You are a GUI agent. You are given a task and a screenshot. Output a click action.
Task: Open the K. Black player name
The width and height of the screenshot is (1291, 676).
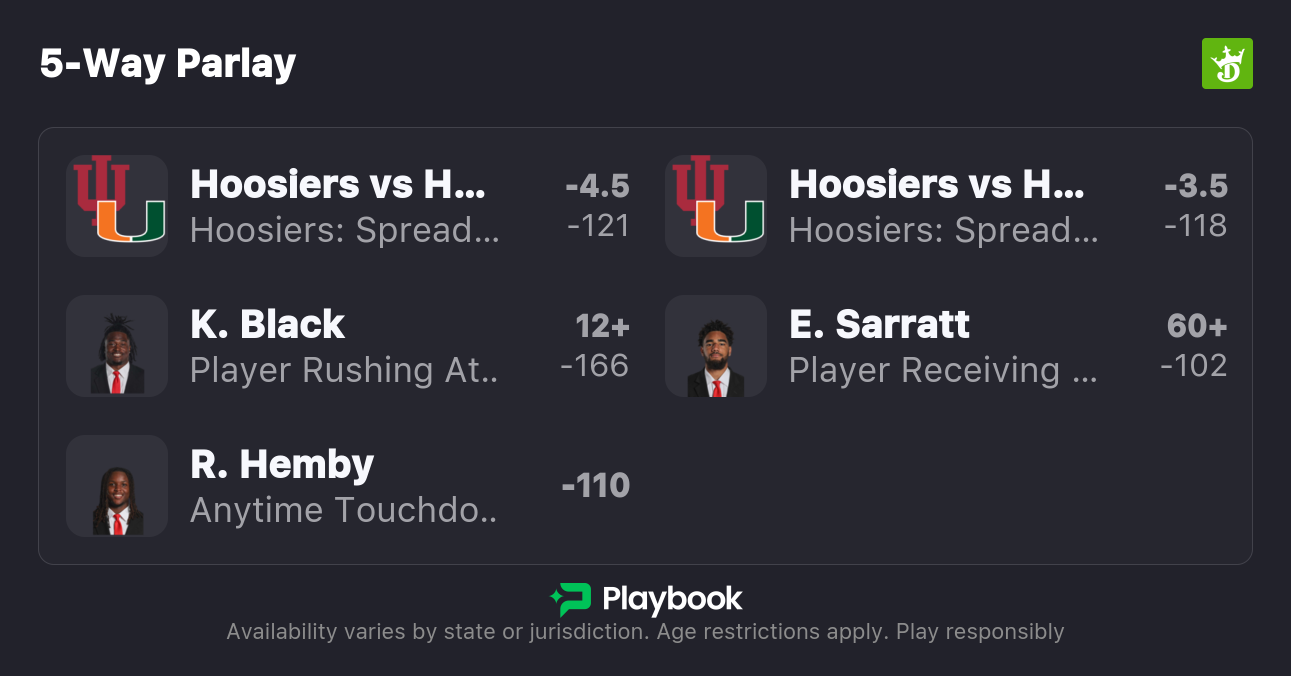267,324
